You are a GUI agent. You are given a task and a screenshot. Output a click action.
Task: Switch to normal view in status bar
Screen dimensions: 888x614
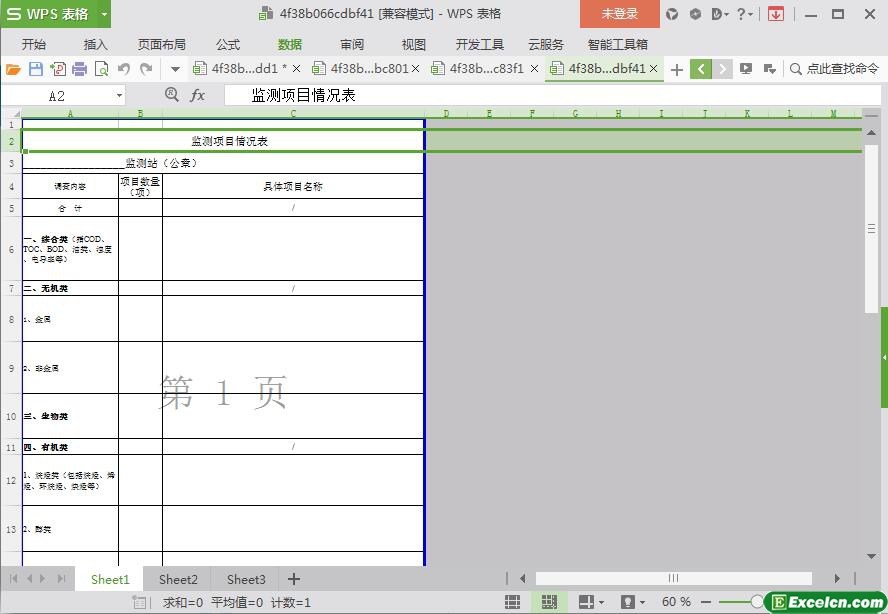click(513, 602)
